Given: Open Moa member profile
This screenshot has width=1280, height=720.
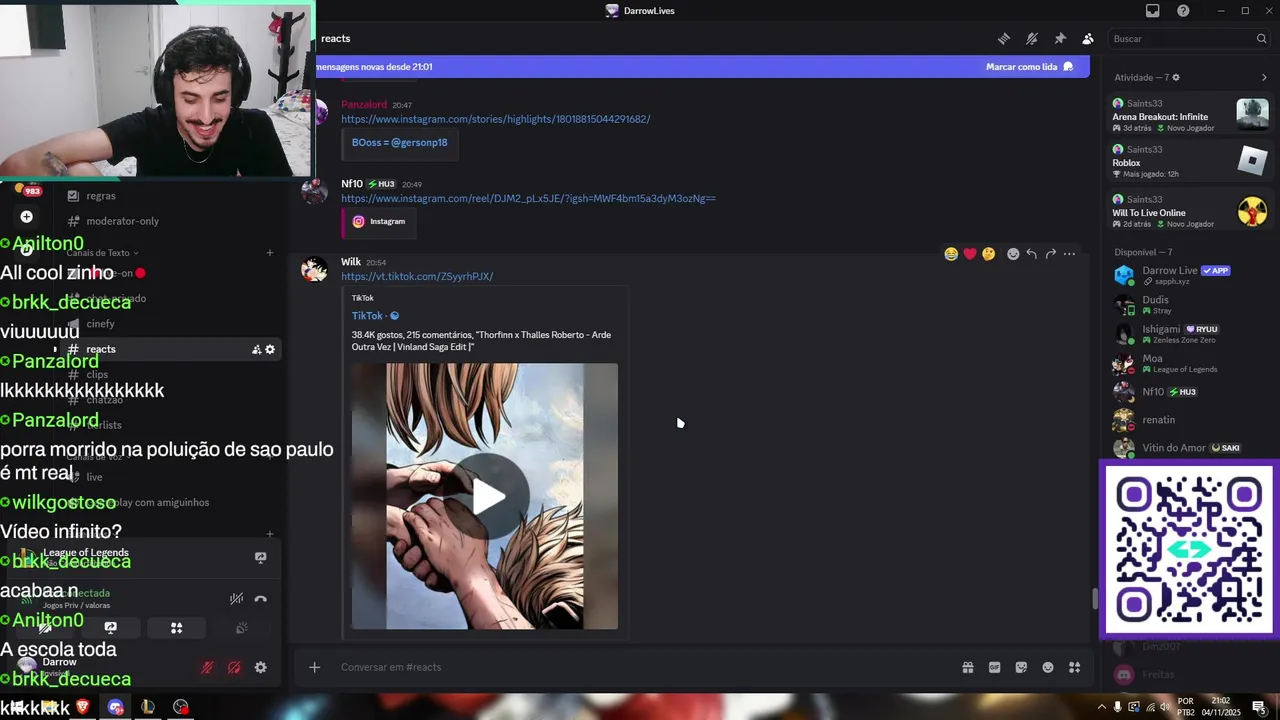Looking at the screenshot, I should pyautogui.click(x=1186, y=363).
